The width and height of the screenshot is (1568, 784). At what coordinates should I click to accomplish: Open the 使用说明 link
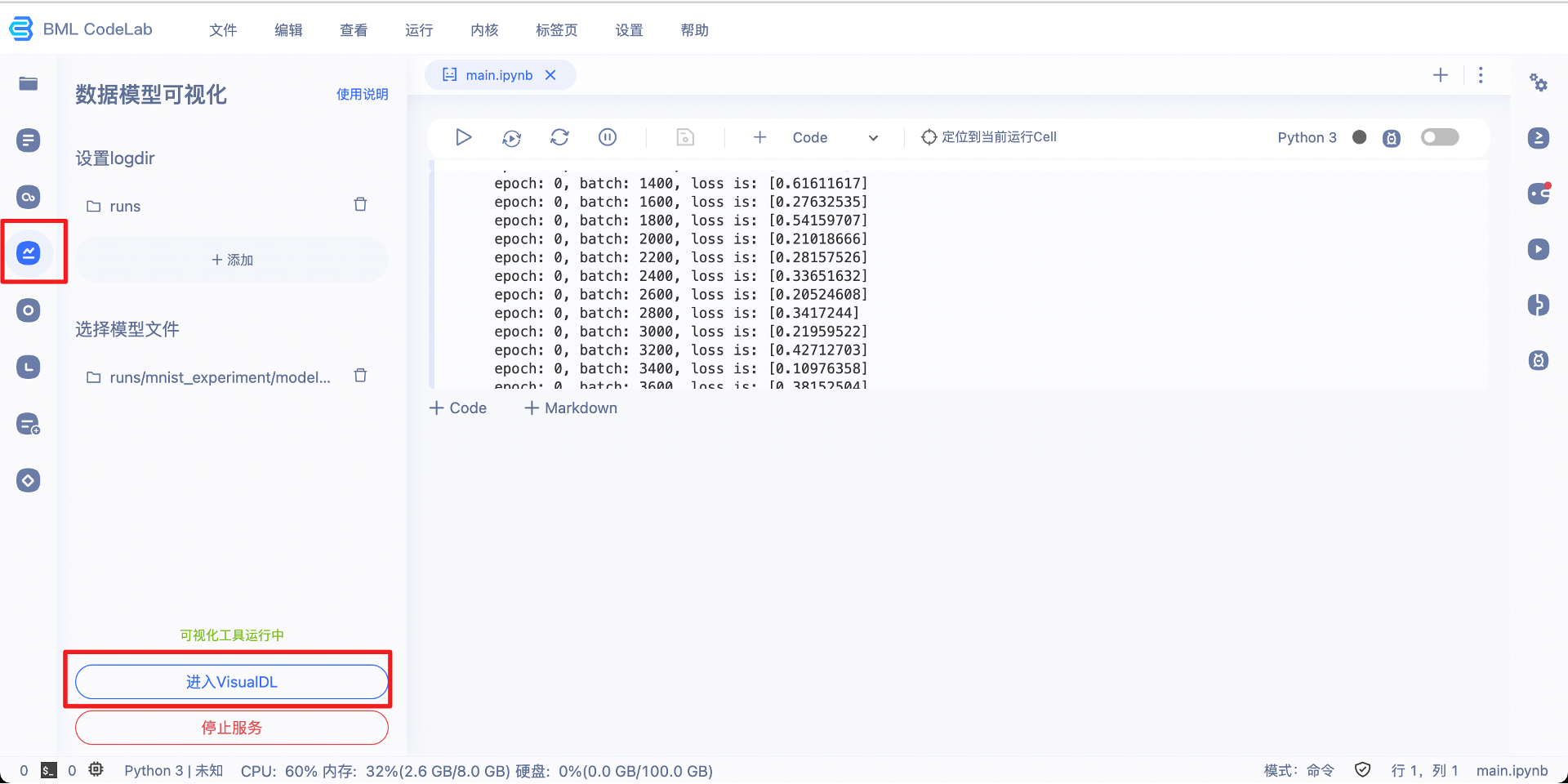point(362,95)
